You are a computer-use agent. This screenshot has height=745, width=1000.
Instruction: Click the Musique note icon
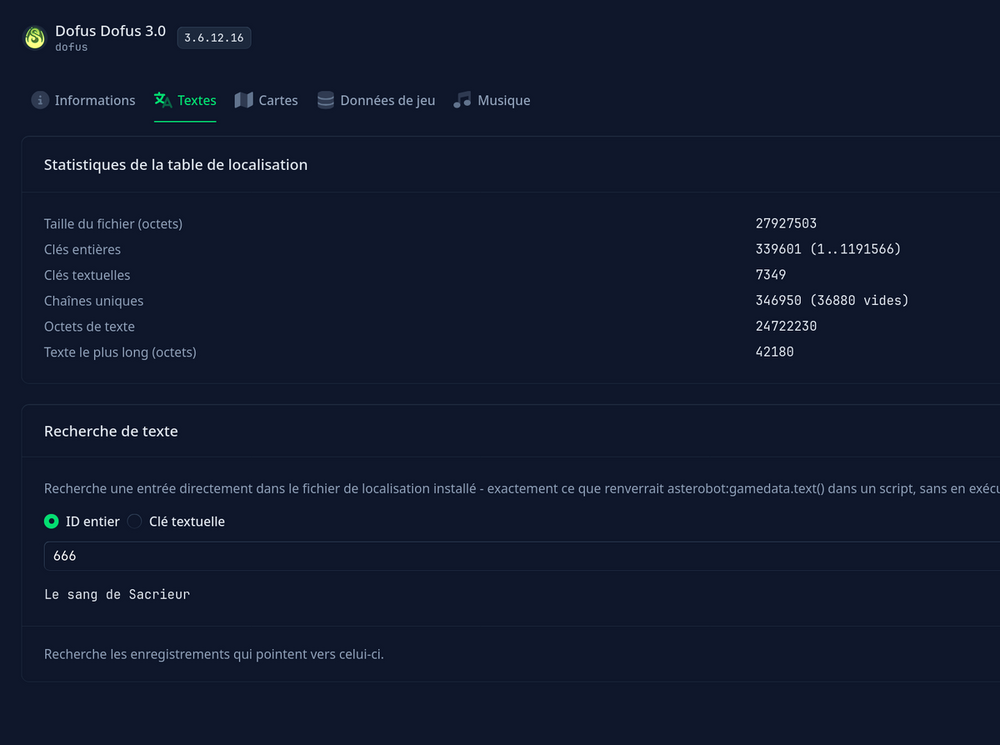(462, 100)
